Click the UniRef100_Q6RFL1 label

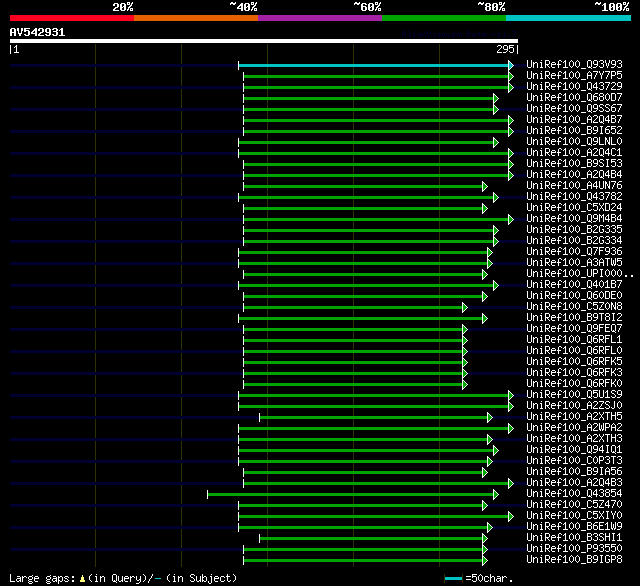pyautogui.click(x=574, y=340)
